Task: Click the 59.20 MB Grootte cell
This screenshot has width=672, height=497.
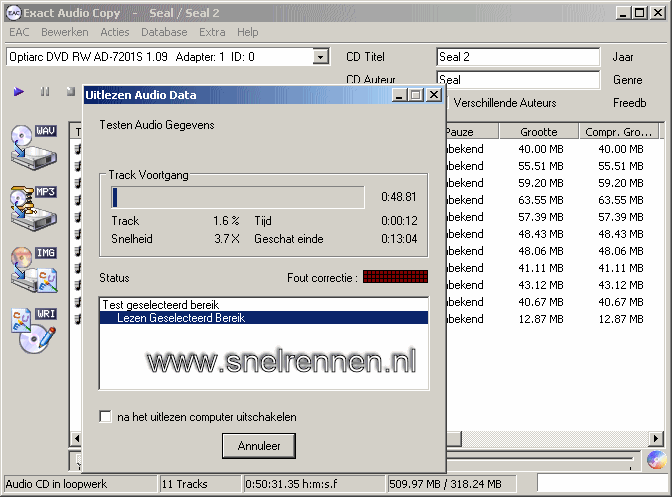Action: pyautogui.click(x=541, y=183)
